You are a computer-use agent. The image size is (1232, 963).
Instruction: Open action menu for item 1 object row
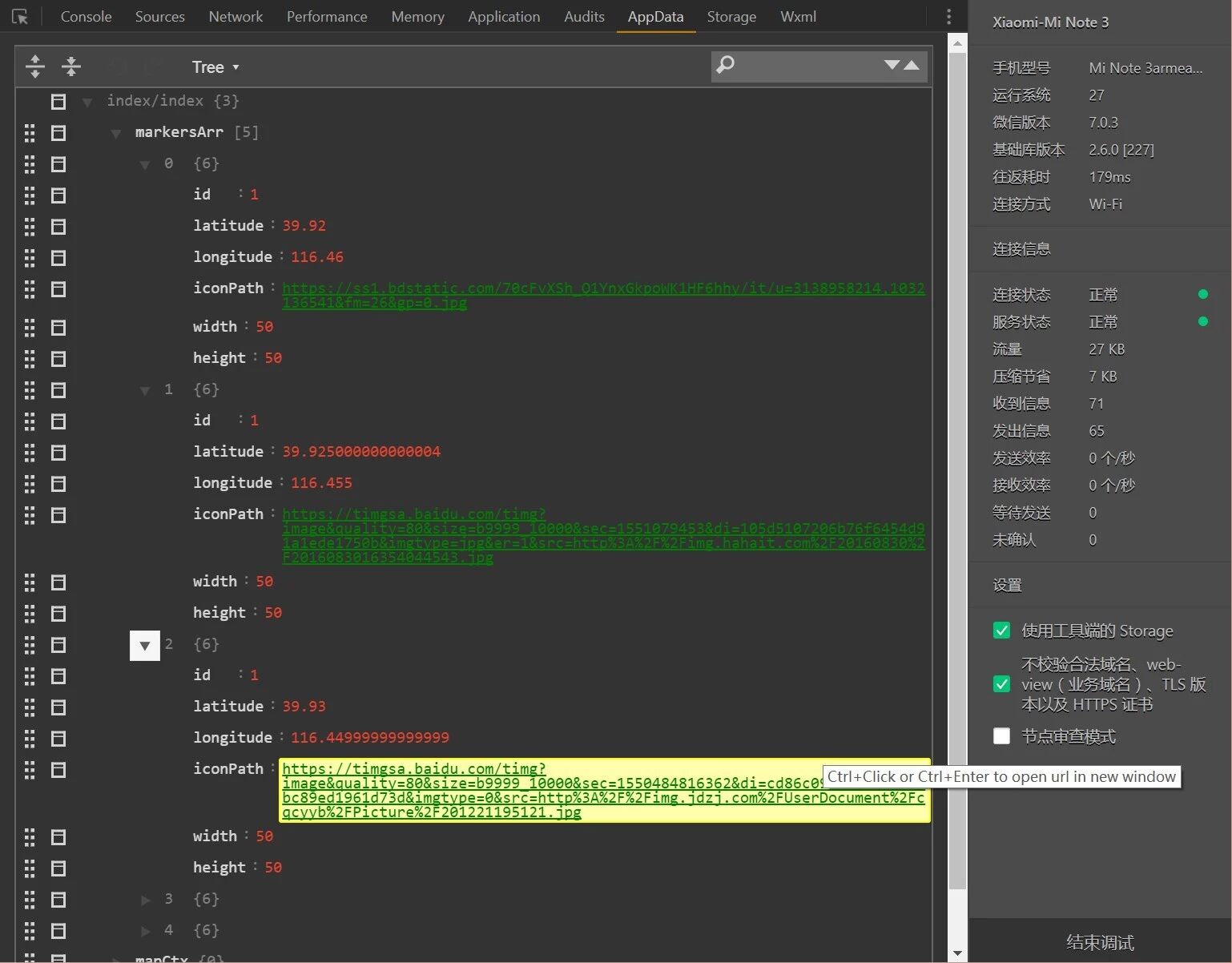58,390
